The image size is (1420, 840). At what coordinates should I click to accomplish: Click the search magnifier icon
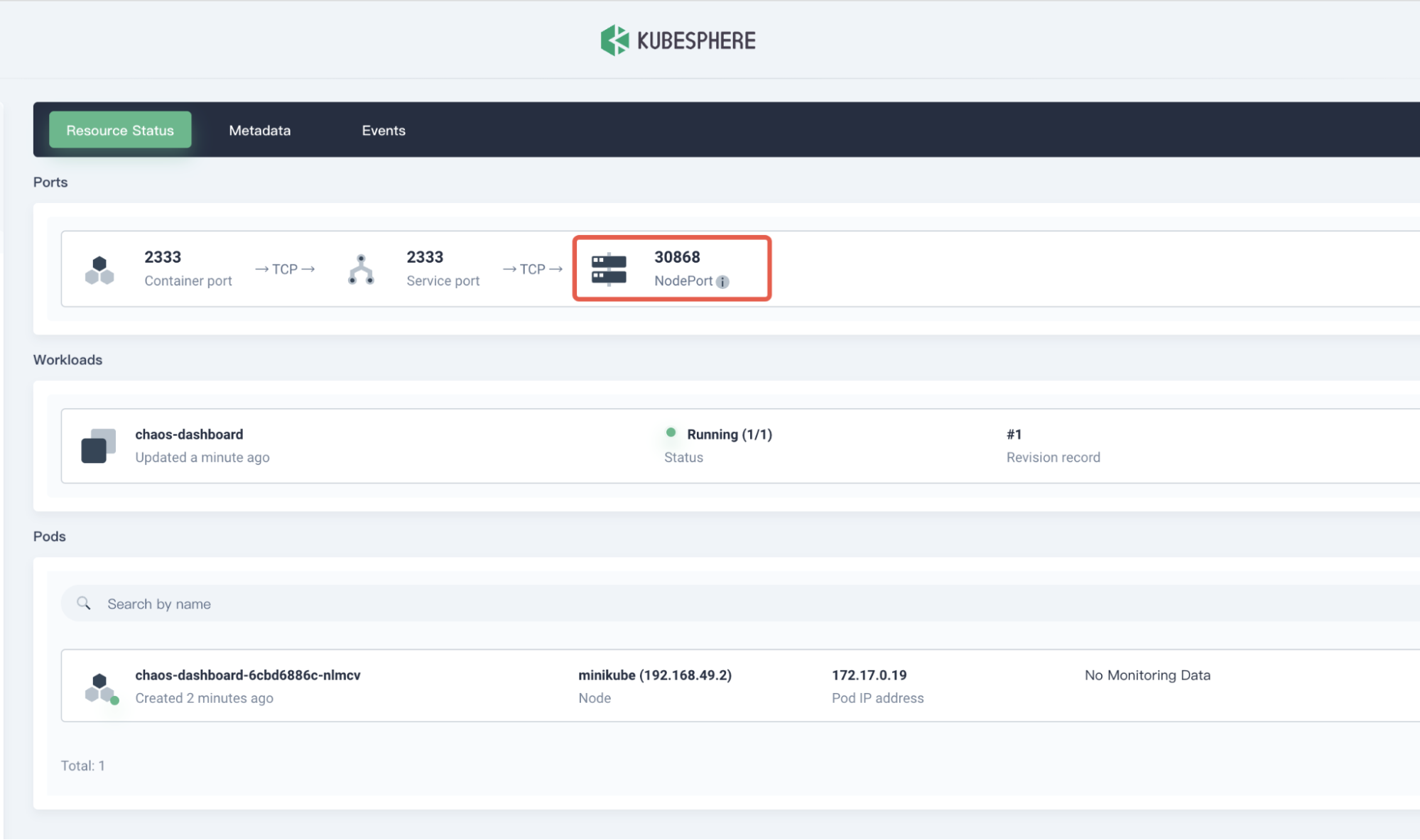tap(84, 604)
